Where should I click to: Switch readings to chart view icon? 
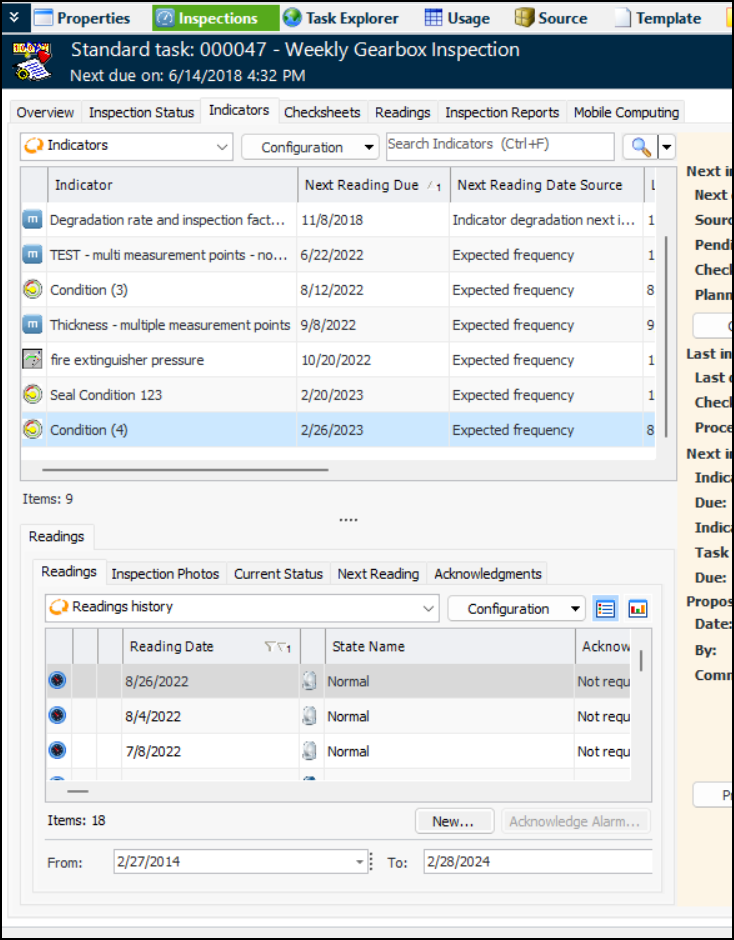click(x=637, y=609)
